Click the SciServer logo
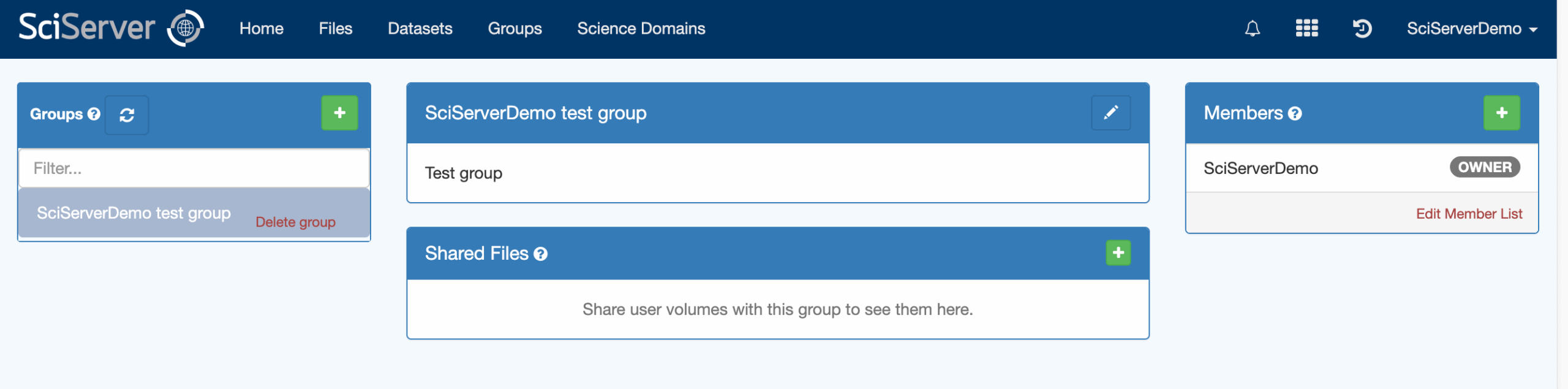The width and height of the screenshot is (1568, 389). (x=111, y=28)
